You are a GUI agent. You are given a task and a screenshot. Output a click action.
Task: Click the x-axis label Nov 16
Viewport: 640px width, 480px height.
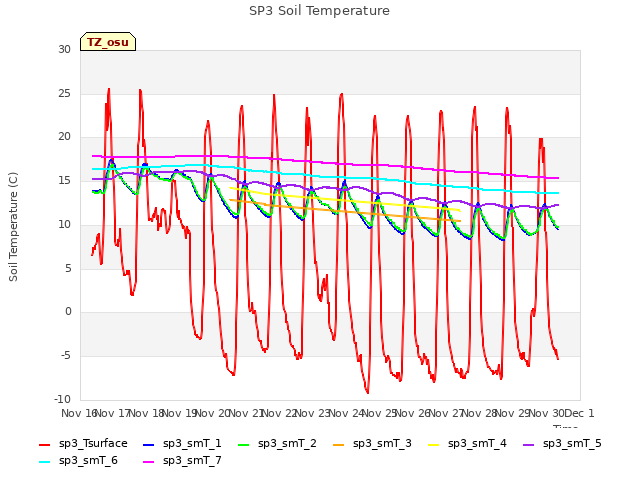click(79, 413)
